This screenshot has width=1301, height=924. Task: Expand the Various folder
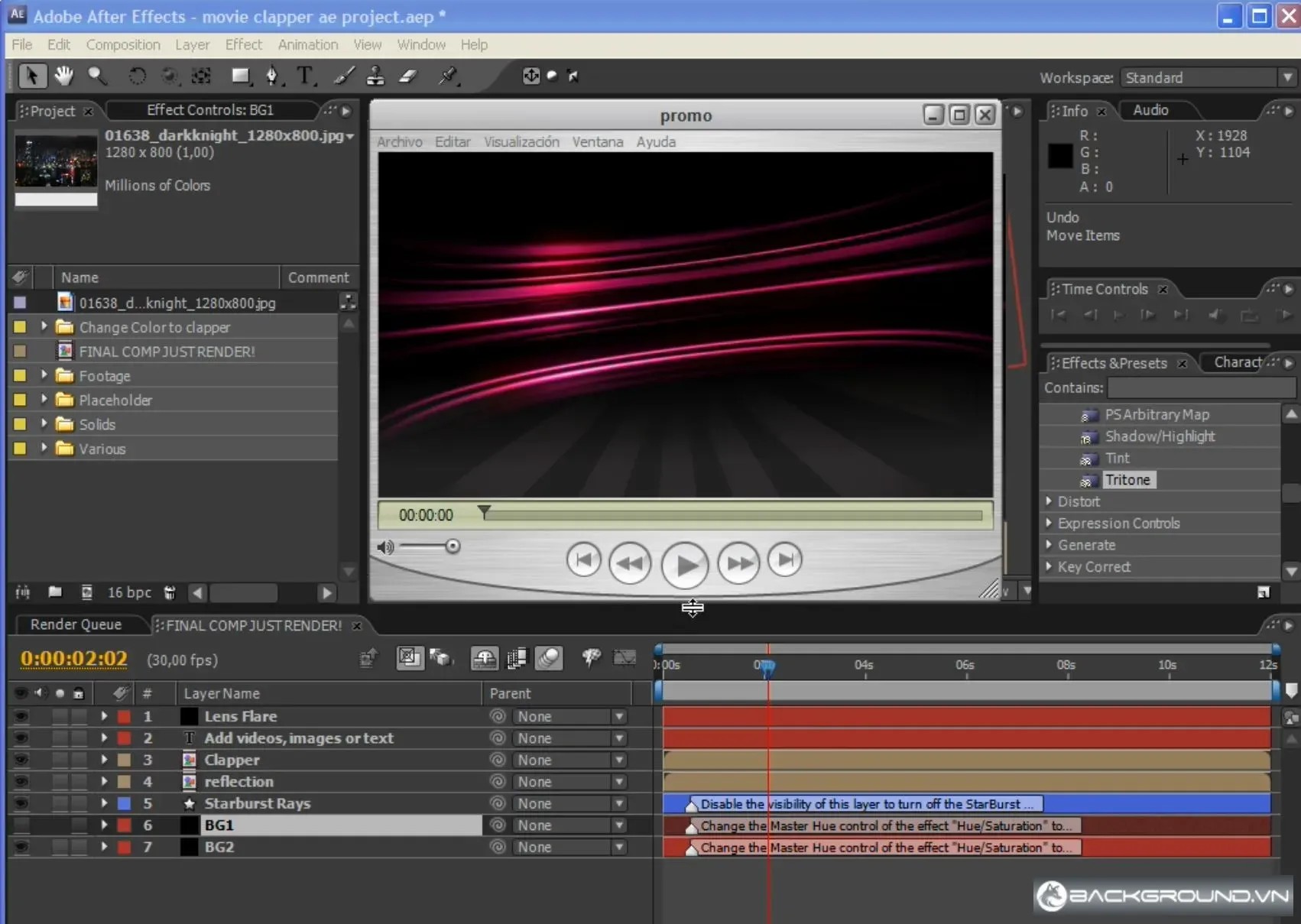[x=44, y=449]
